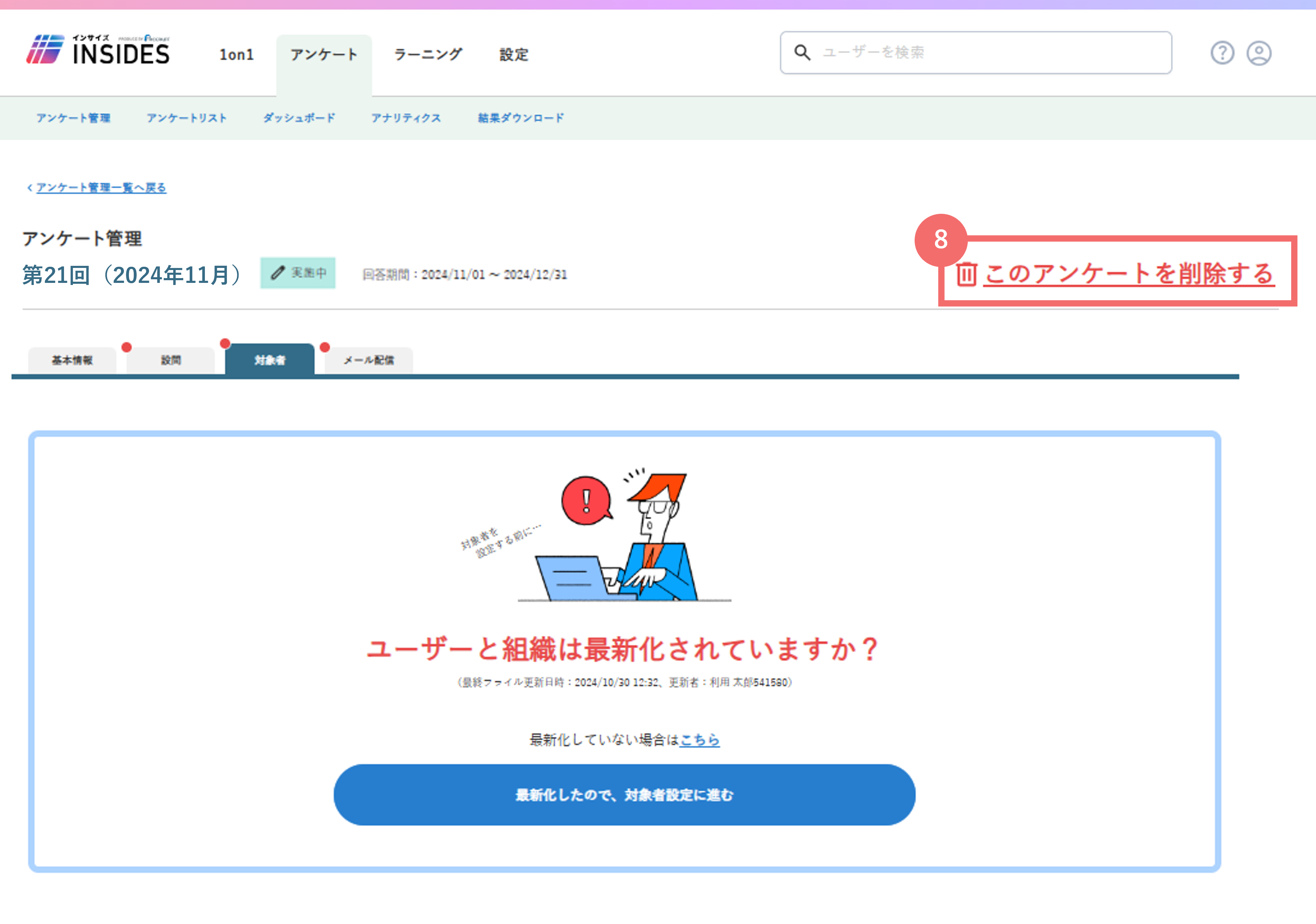Screen dimensions: 1316x924
Task: Click the trash can delete icon
Action: click(x=966, y=274)
